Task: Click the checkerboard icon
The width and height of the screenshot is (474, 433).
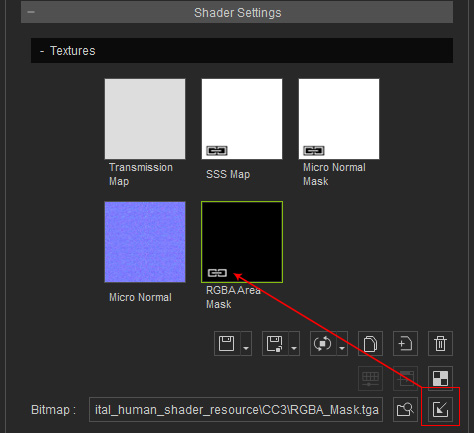Action: coord(440,379)
